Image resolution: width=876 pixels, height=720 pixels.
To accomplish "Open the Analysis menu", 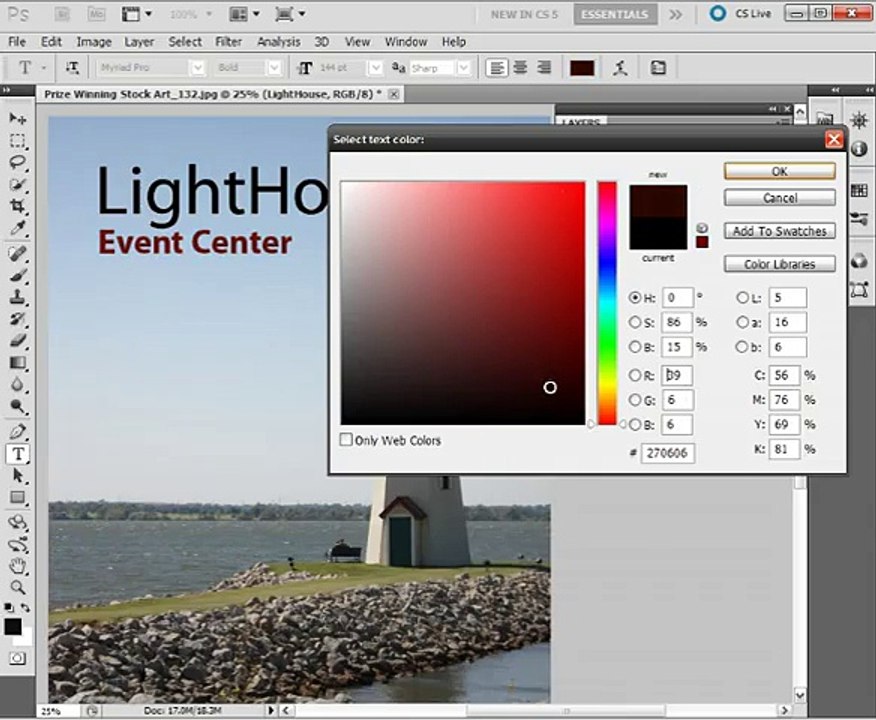I will [x=279, y=42].
